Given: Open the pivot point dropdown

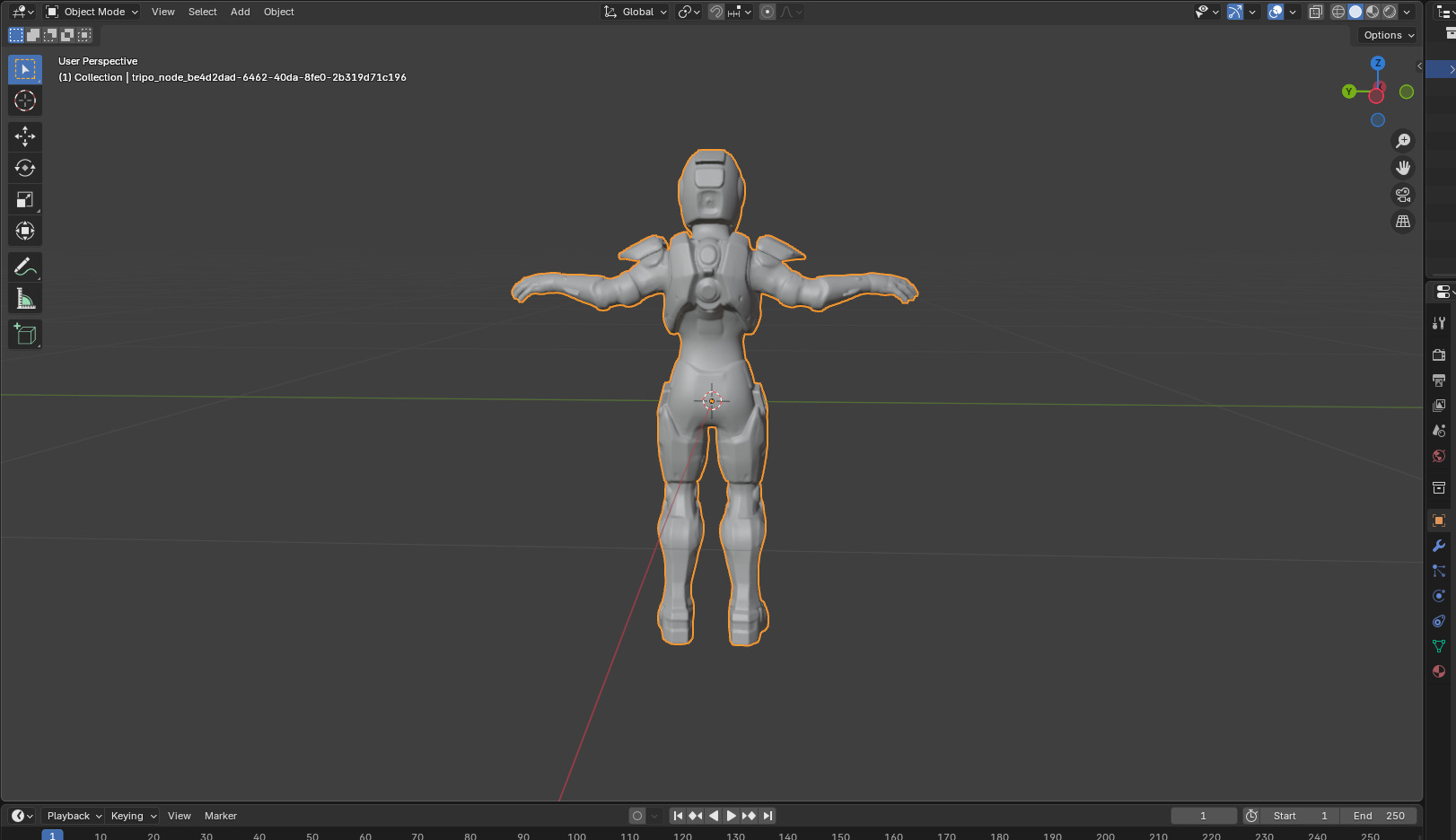Looking at the screenshot, I should tap(689, 12).
